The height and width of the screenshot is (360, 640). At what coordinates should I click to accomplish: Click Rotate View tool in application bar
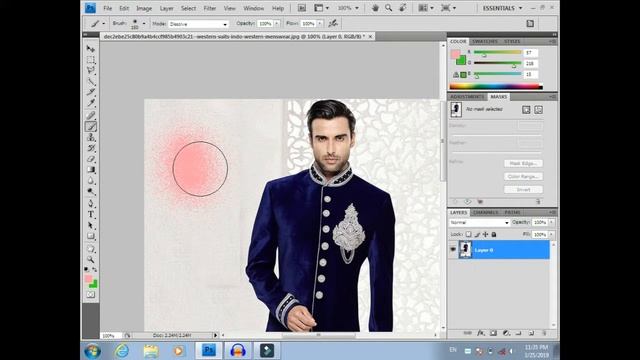[x=402, y=8]
